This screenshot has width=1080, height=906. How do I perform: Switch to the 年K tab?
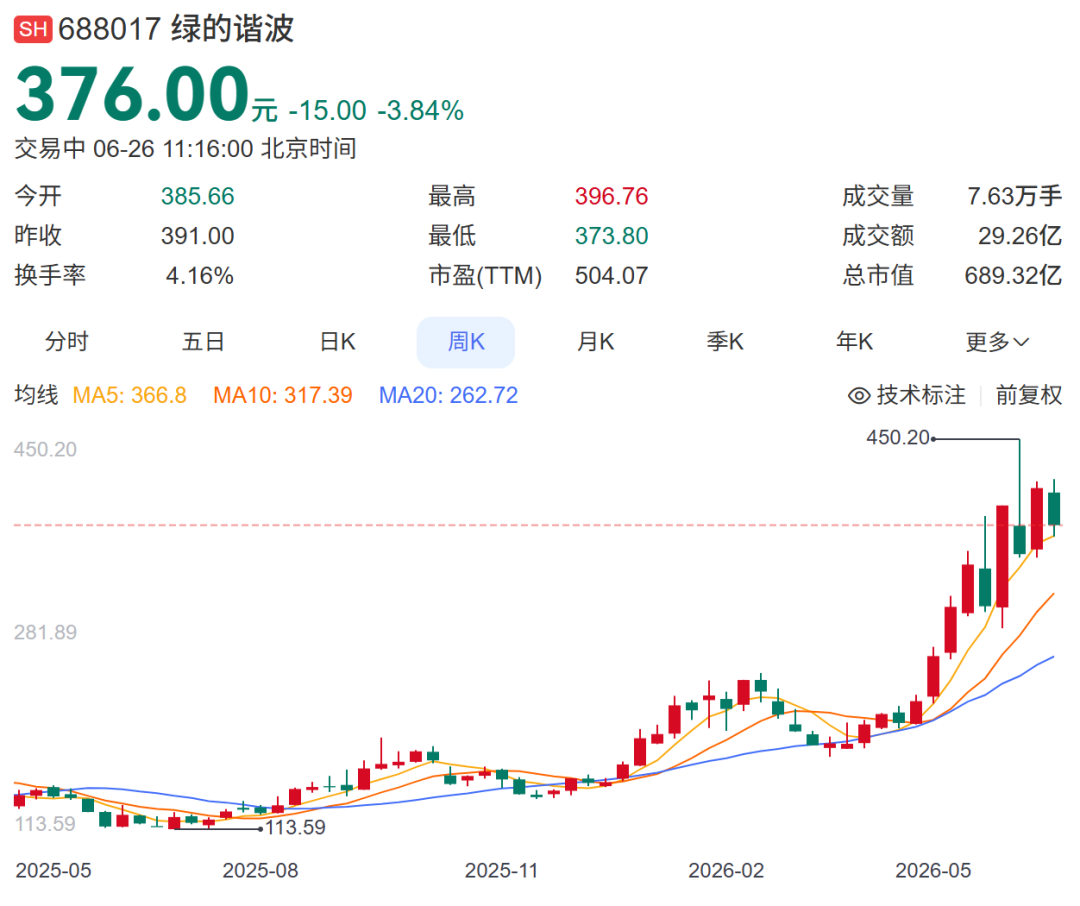tap(855, 342)
